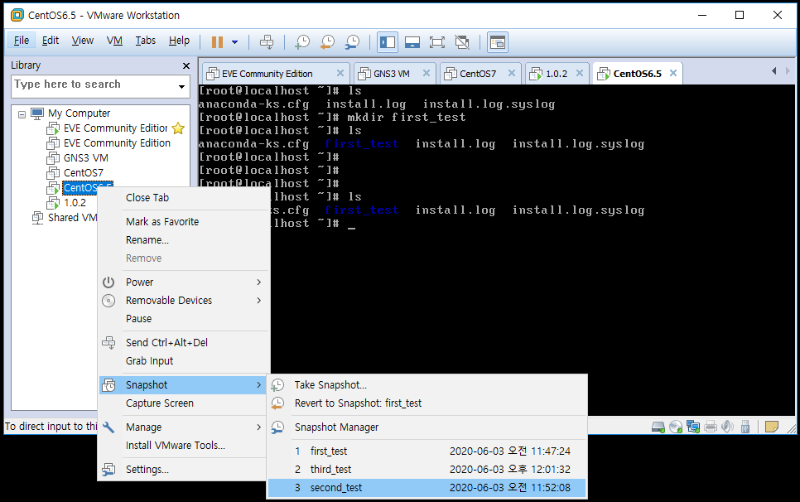Open the Edit menu
This screenshot has height=502, width=800.
[50, 40]
